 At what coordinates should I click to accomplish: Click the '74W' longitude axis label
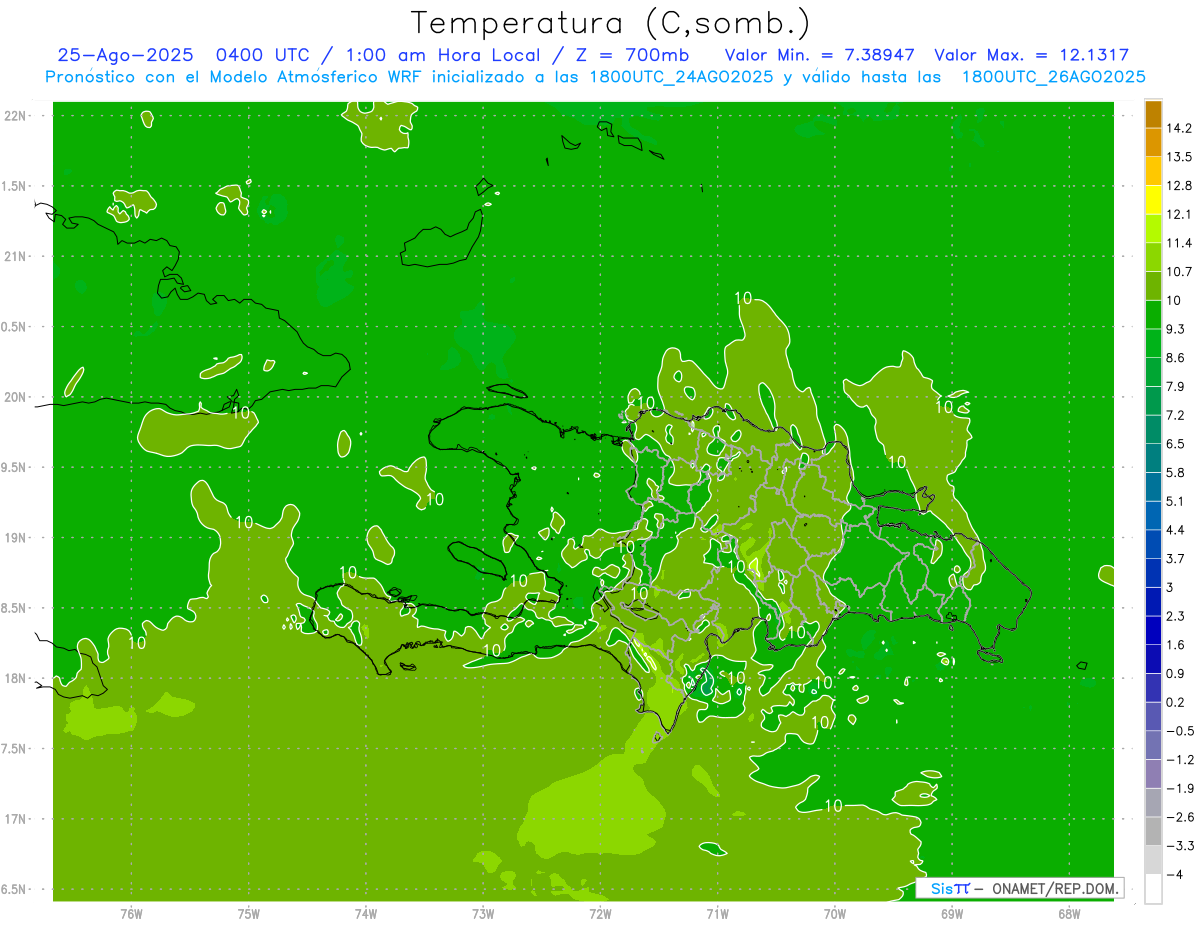[365, 914]
